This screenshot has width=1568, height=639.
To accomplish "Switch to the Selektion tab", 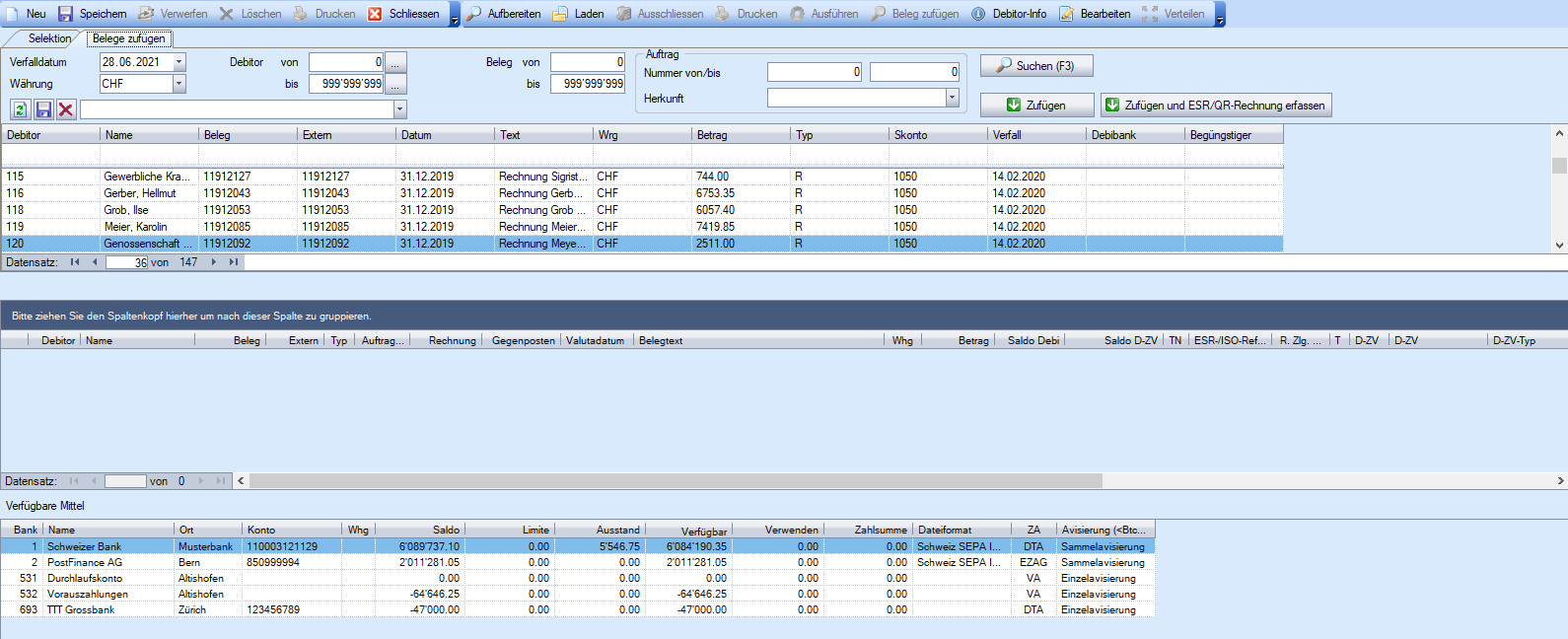I will click(49, 38).
